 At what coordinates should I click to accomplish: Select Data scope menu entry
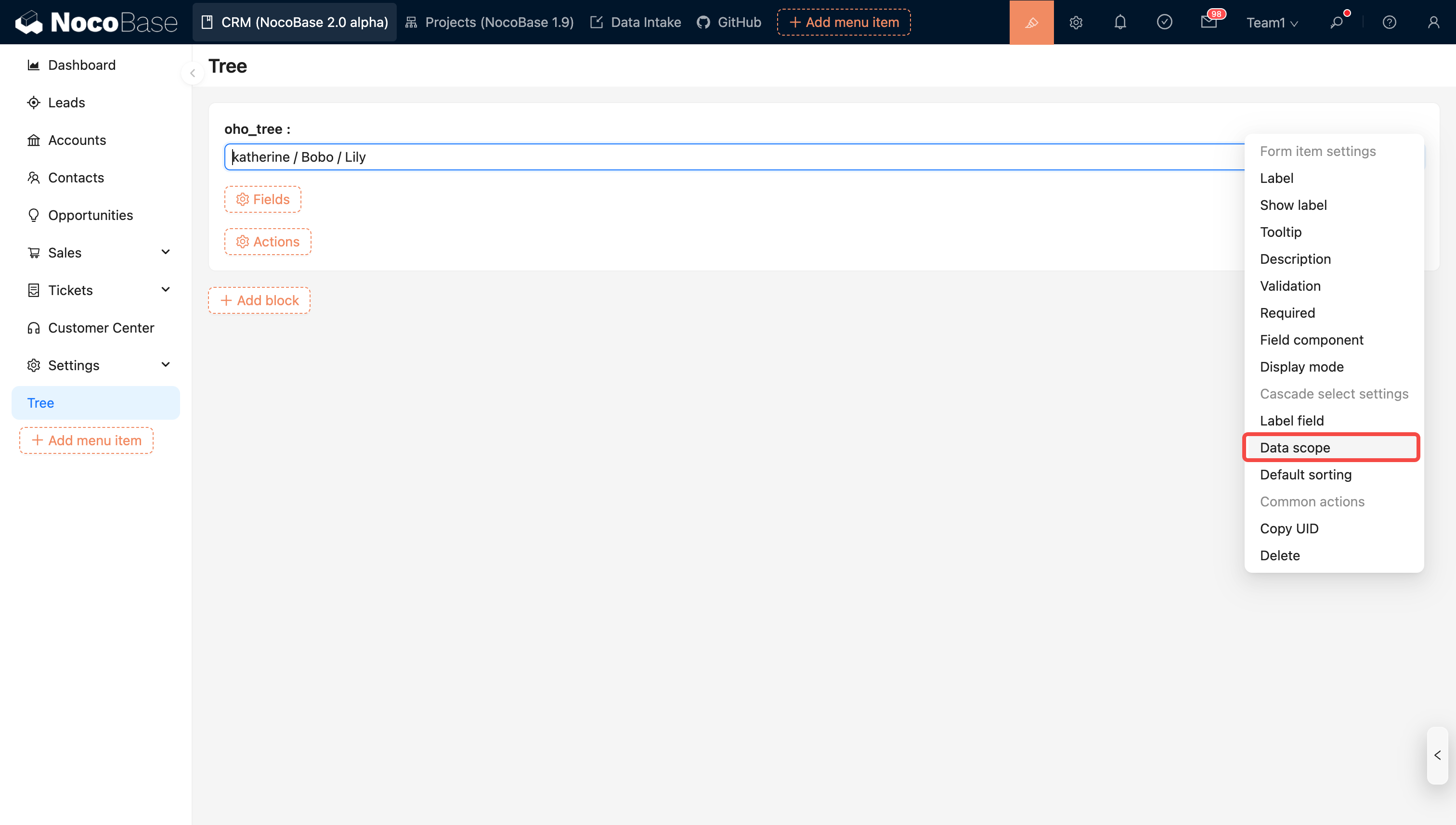tap(1295, 448)
